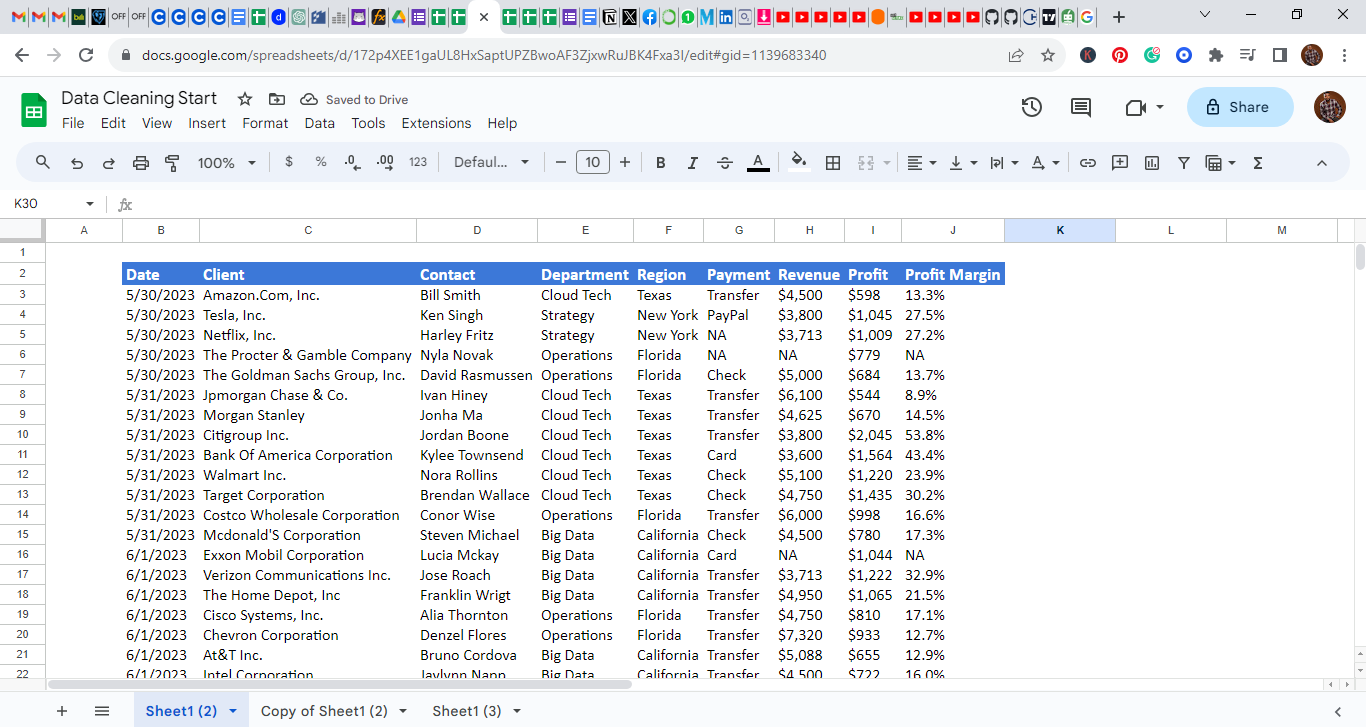
Task: Open the comment history panel
Action: tap(1081, 107)
